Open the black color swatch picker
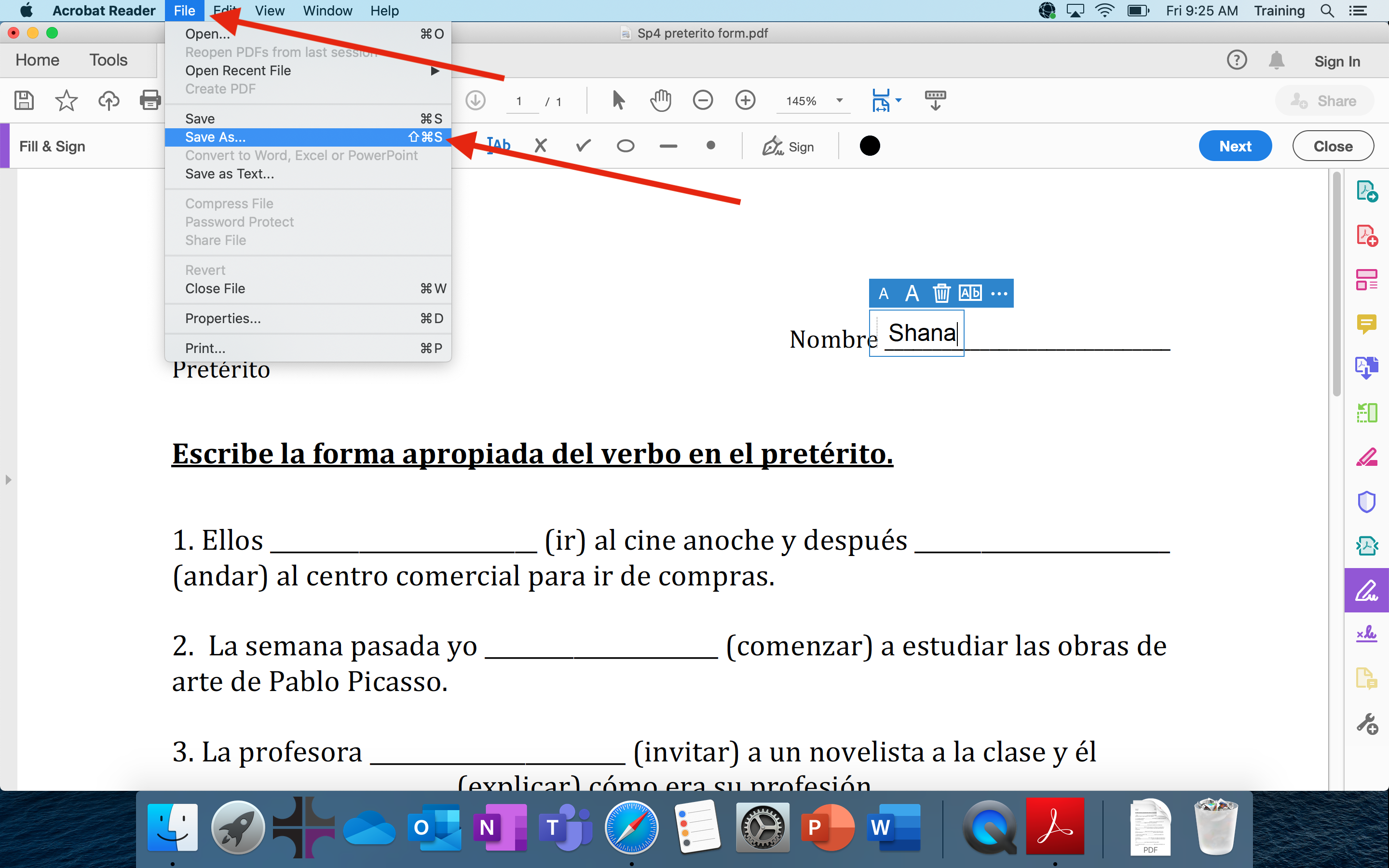1389x868 pixels. (870, 146)
